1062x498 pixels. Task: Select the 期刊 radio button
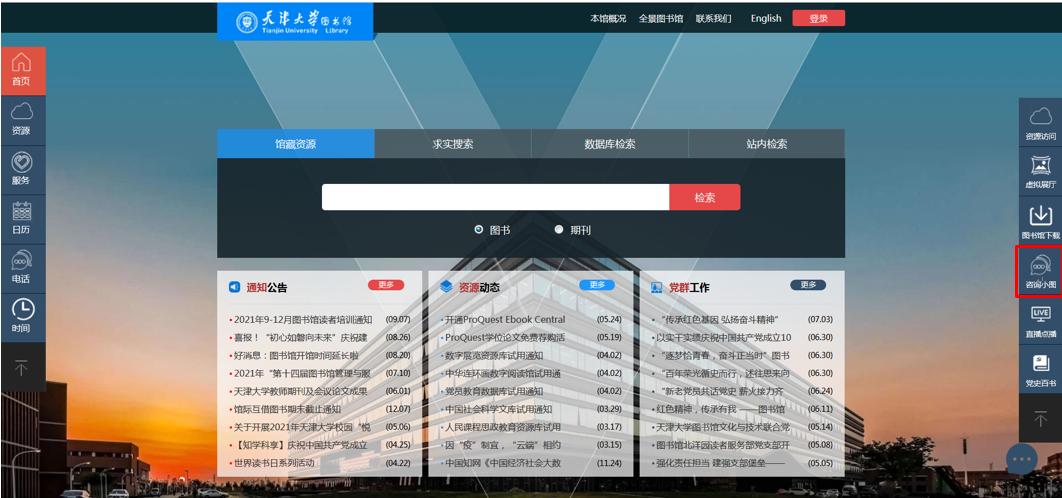pos(559,230)
